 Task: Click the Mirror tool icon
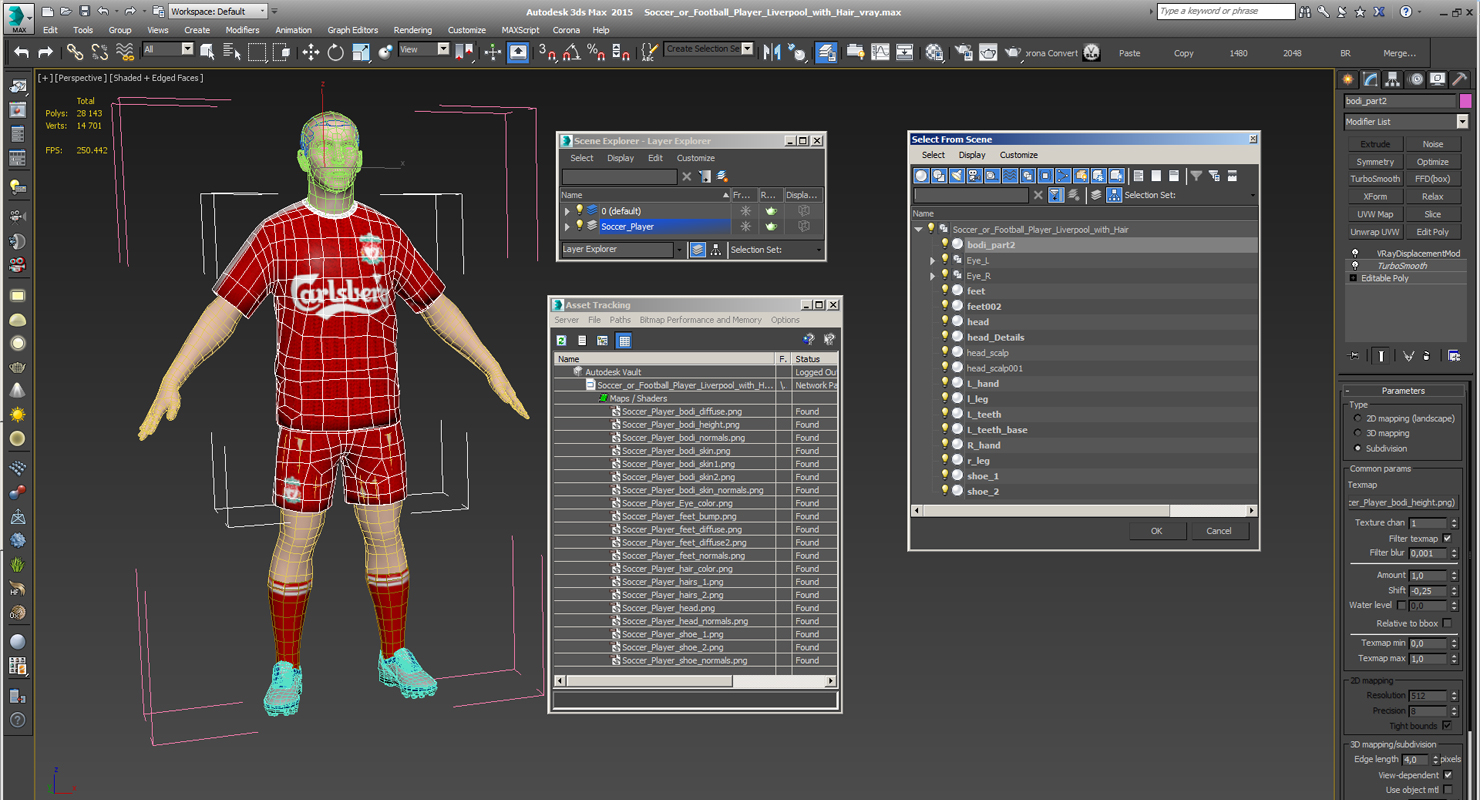point(772,52)
